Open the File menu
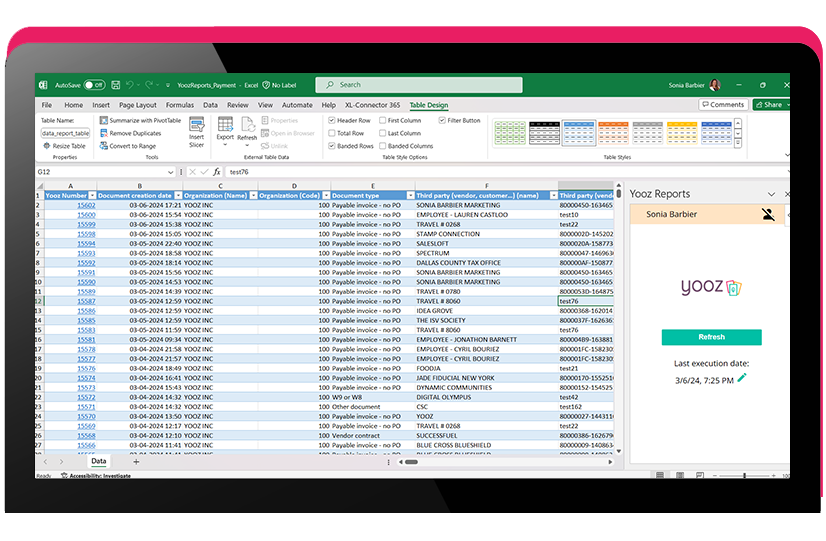 (x=47, y=105)
